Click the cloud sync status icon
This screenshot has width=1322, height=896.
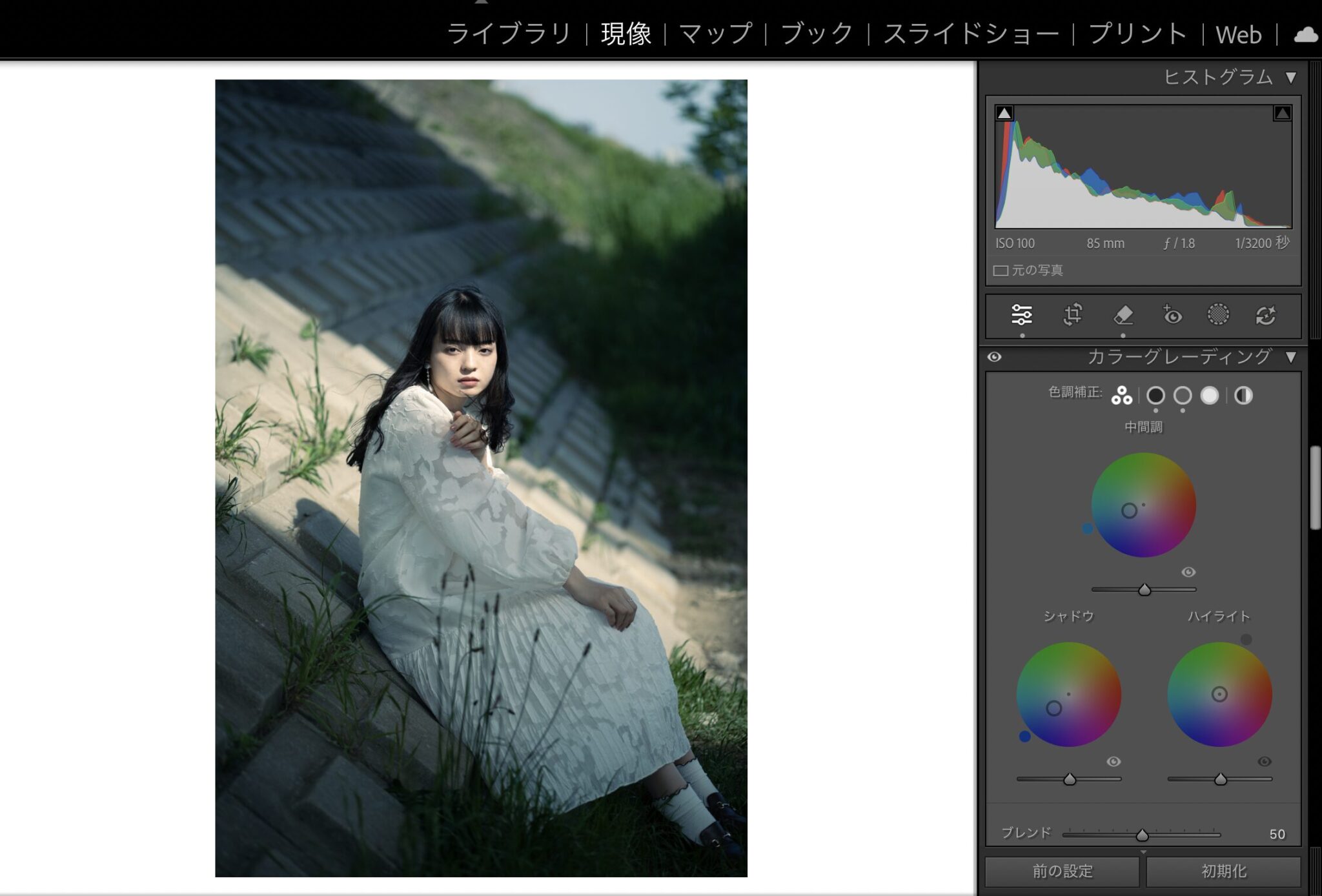(1305, 34)
